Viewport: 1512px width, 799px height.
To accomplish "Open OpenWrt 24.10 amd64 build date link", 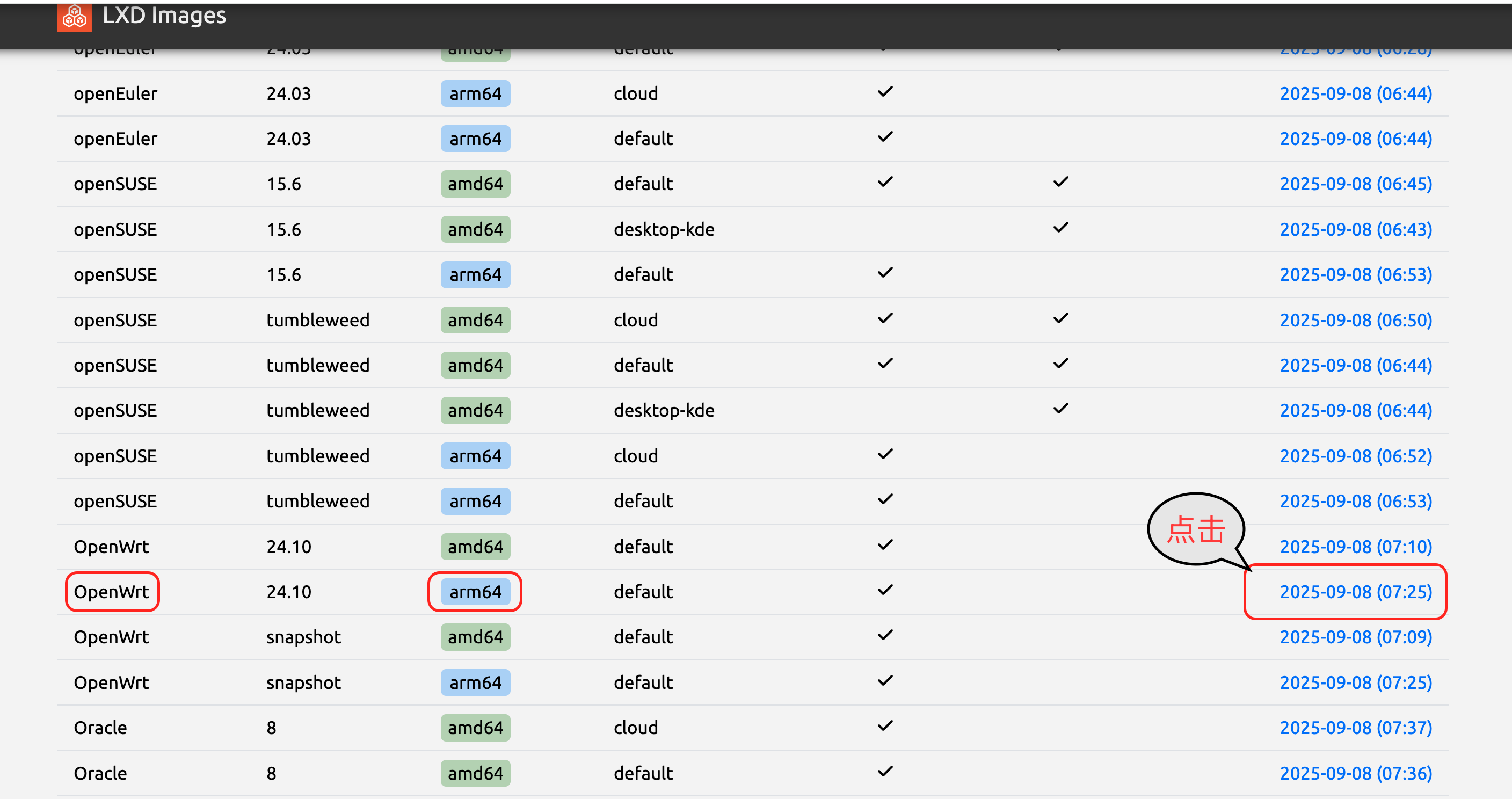I will tap(1355, 547).
